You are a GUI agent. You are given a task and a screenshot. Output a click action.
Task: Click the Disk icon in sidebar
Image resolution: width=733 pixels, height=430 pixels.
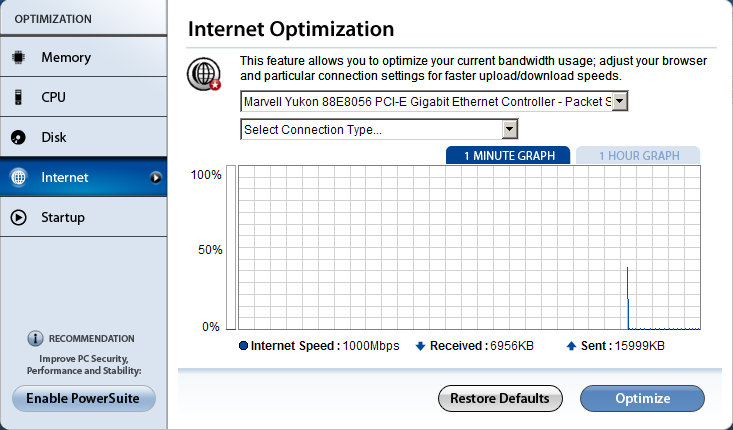click(x=18, y=138)
